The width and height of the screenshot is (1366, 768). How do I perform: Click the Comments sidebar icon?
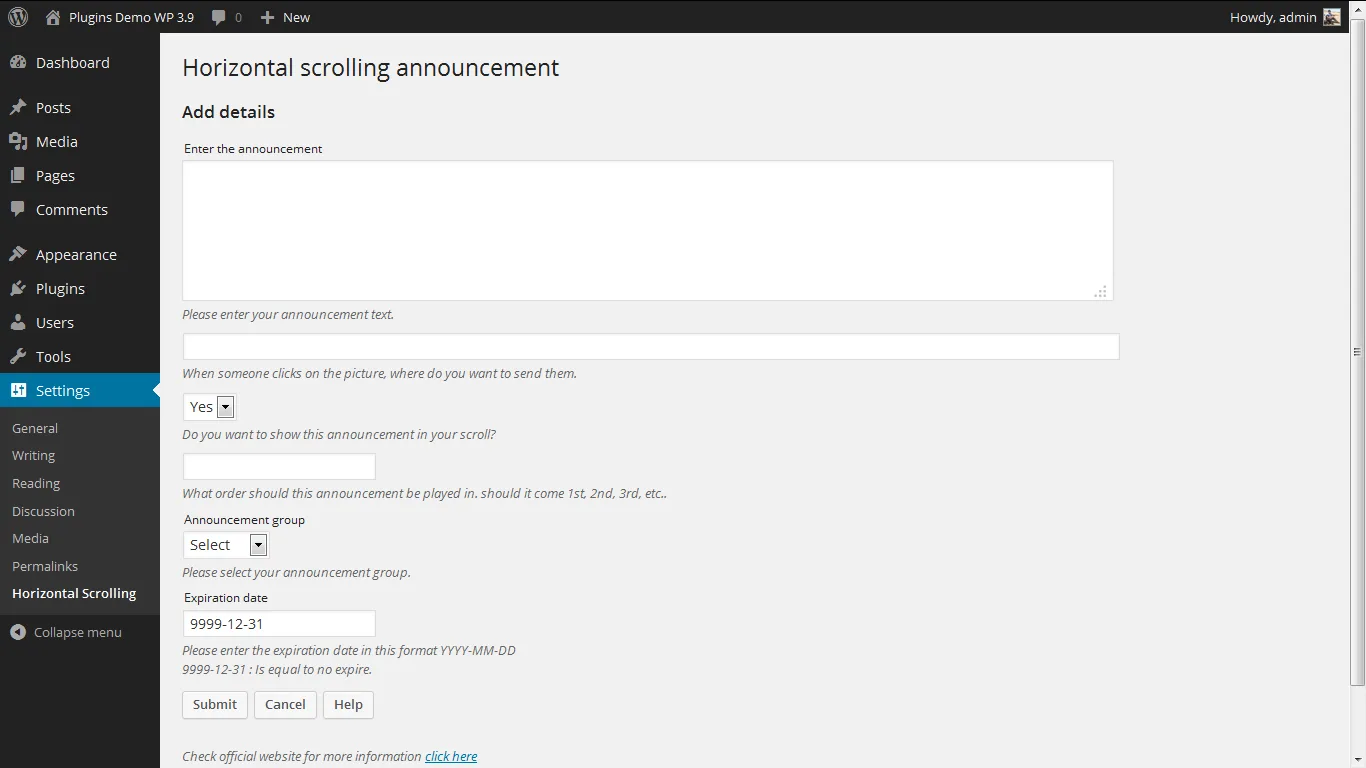point(18,209)
